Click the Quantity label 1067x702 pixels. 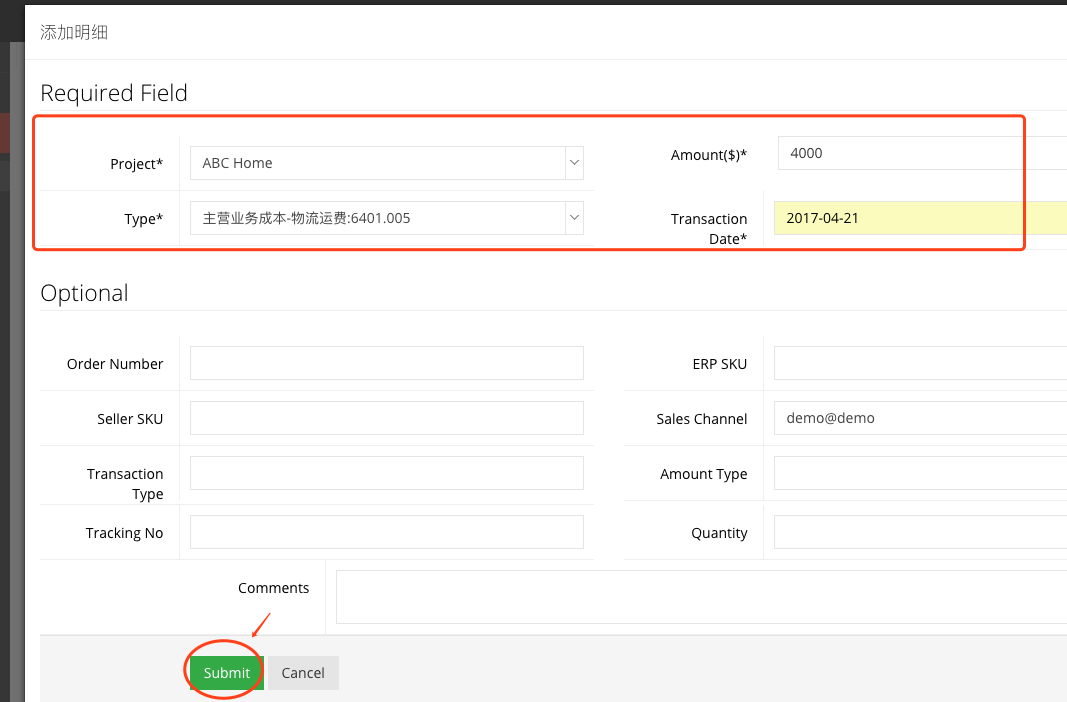(719, 533)
